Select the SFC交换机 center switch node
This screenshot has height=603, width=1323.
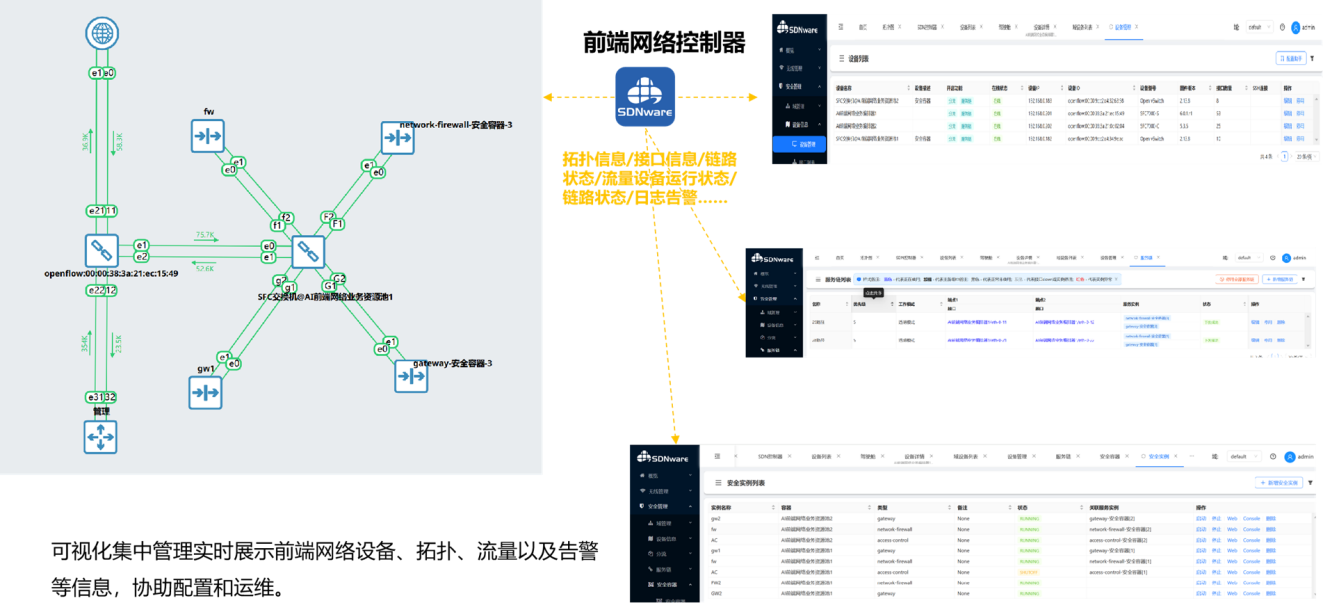pos(309,252)
